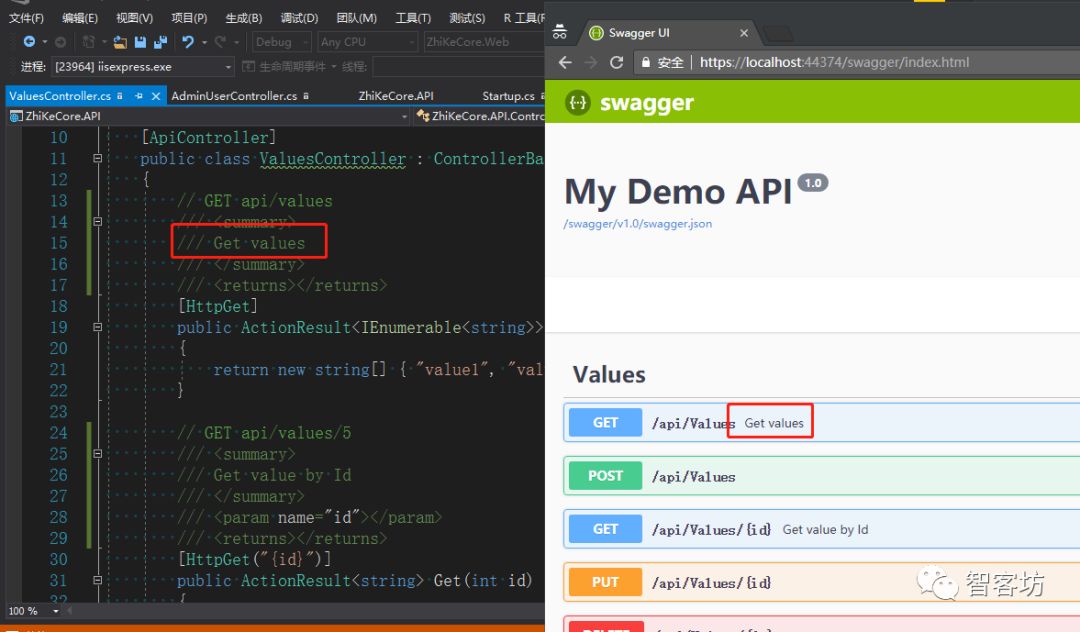Save the current file with the Save icon
This screenshot has width=1080, height=632.
click(140, 42)
